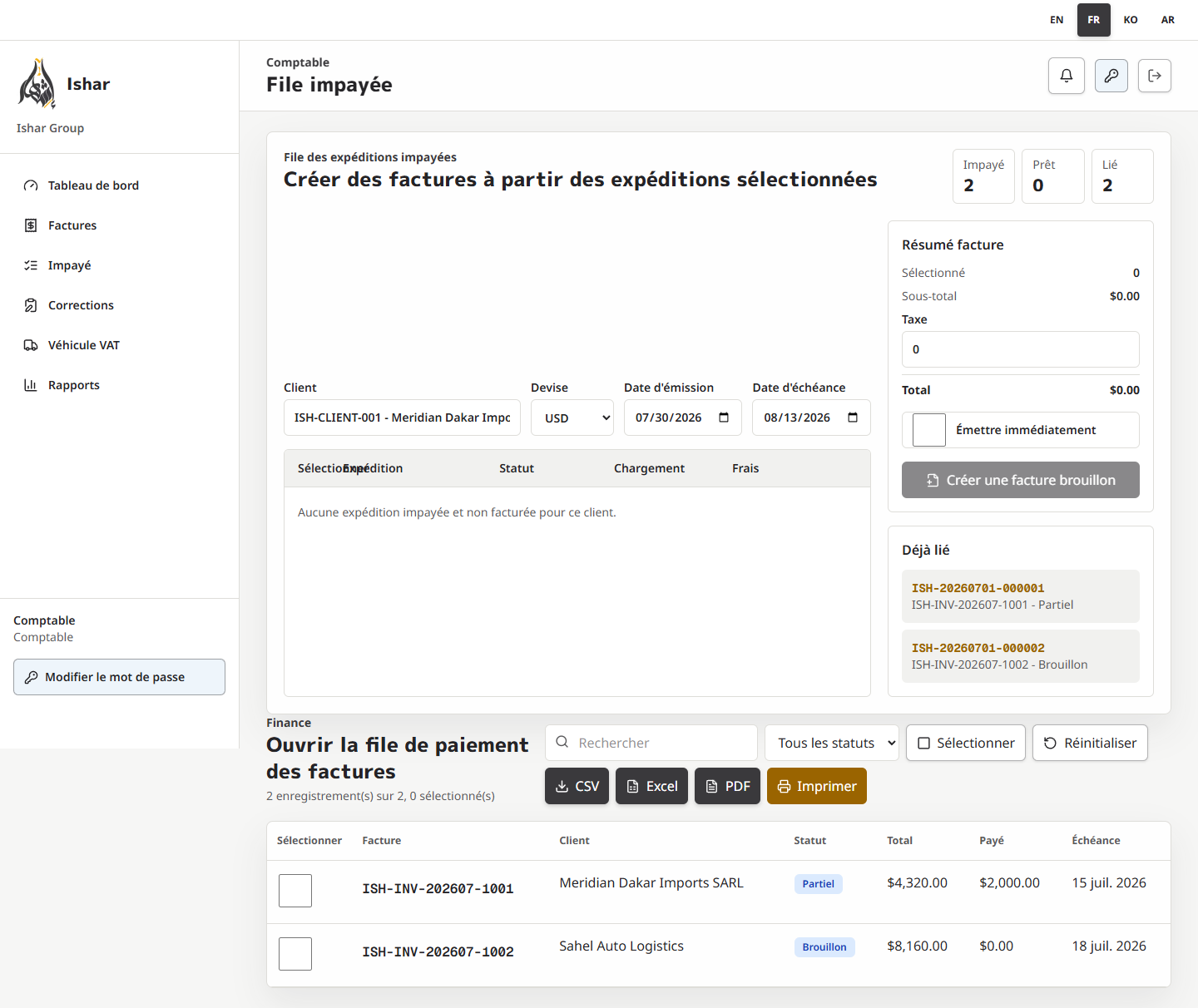Switch language to AR
Image resolution: width=1198 pixels, height=1008 pixels.
coord(1168,20)
